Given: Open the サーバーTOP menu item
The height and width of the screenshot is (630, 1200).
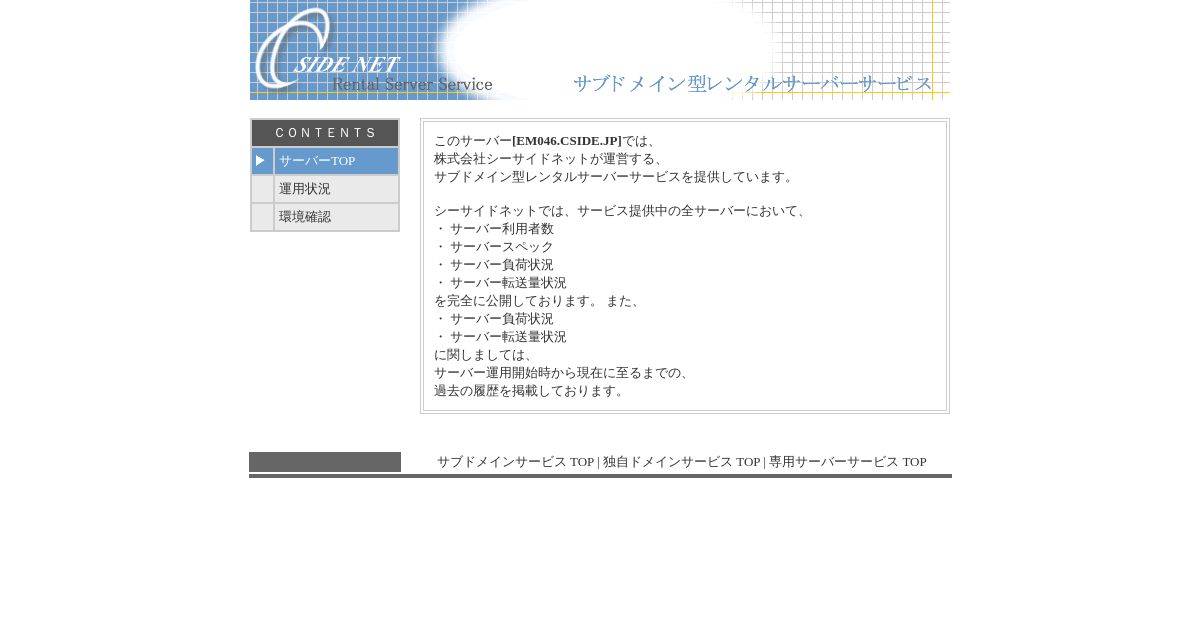Looking at the screenshot, I should [336, 161].
